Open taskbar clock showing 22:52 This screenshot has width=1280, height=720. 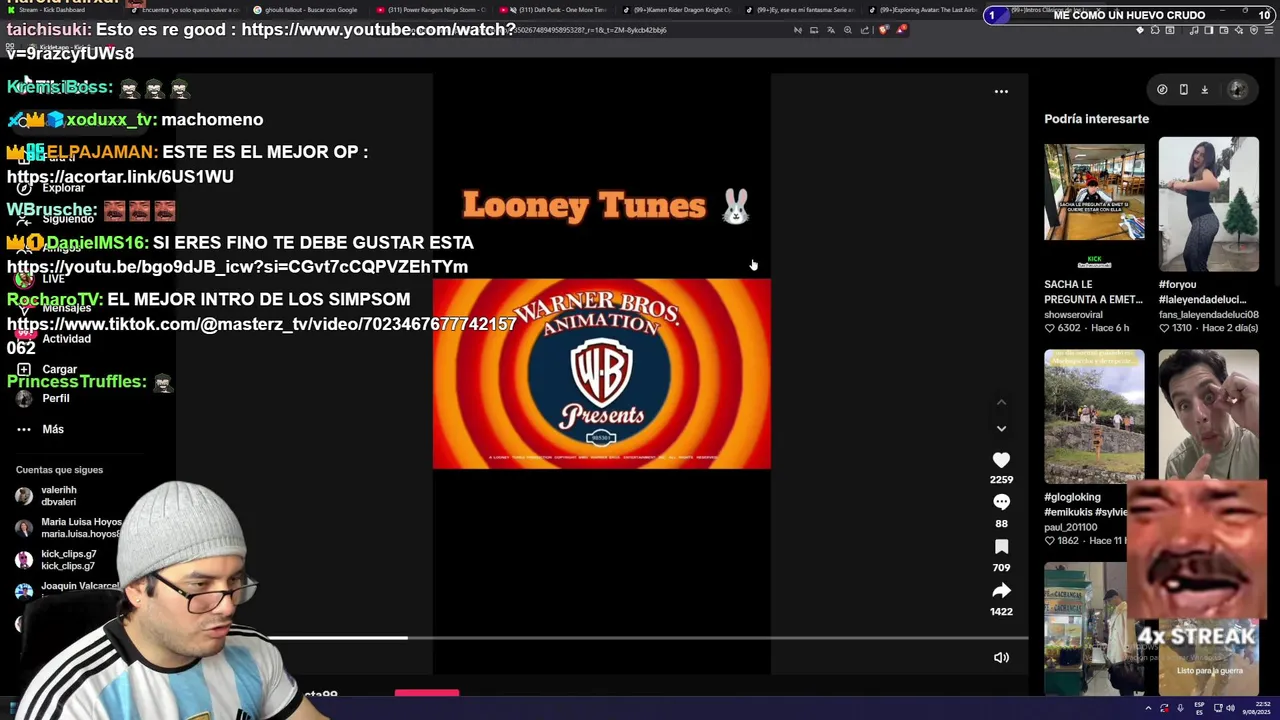[x=1257, y=709]
